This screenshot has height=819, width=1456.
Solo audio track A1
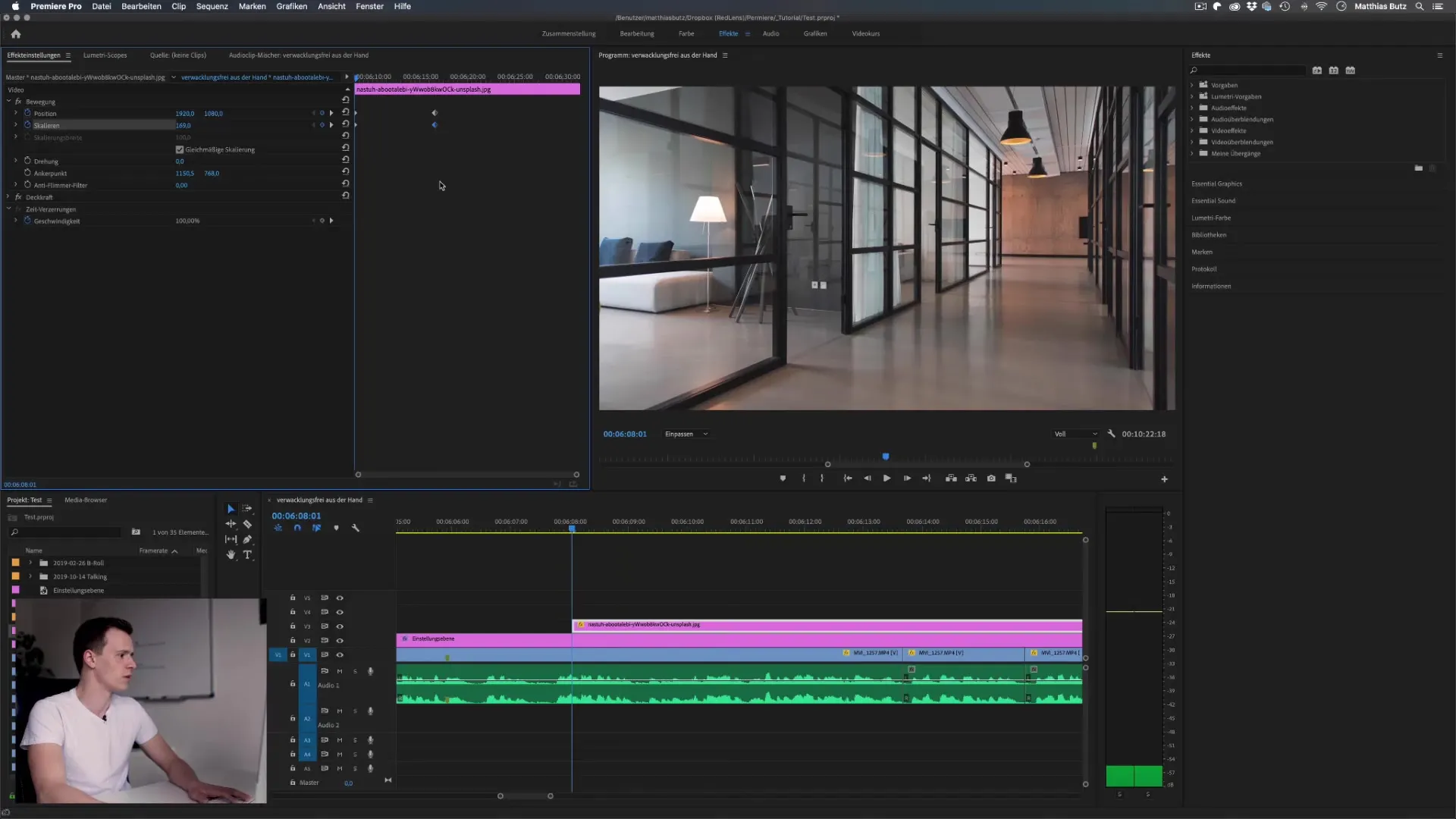(x=355, y=671)
